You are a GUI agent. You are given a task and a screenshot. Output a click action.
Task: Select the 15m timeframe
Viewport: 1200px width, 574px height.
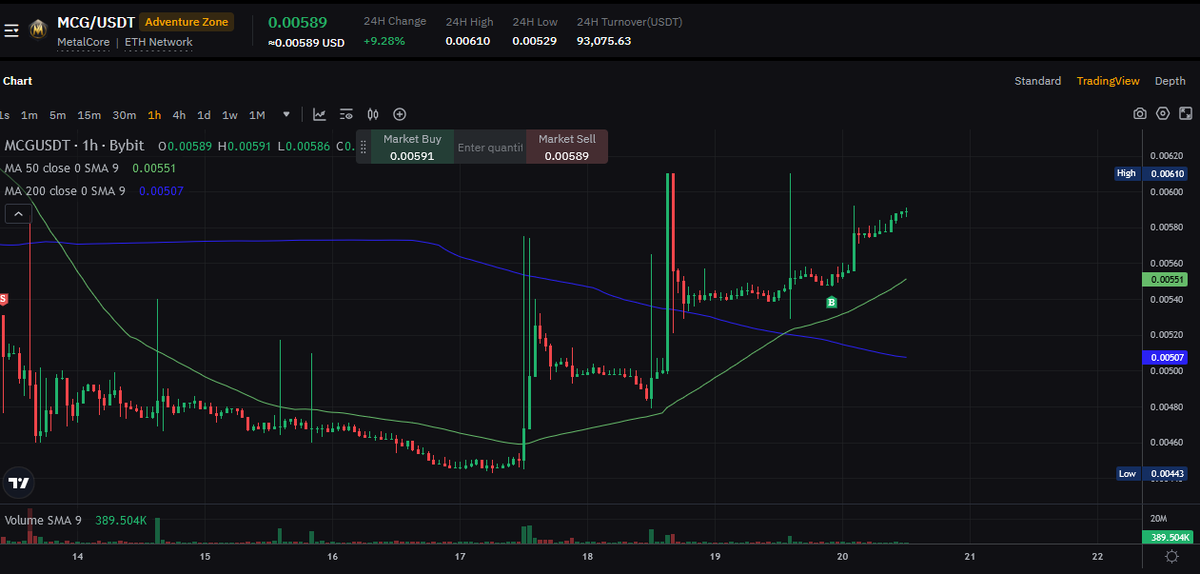(x=89, y=115)
